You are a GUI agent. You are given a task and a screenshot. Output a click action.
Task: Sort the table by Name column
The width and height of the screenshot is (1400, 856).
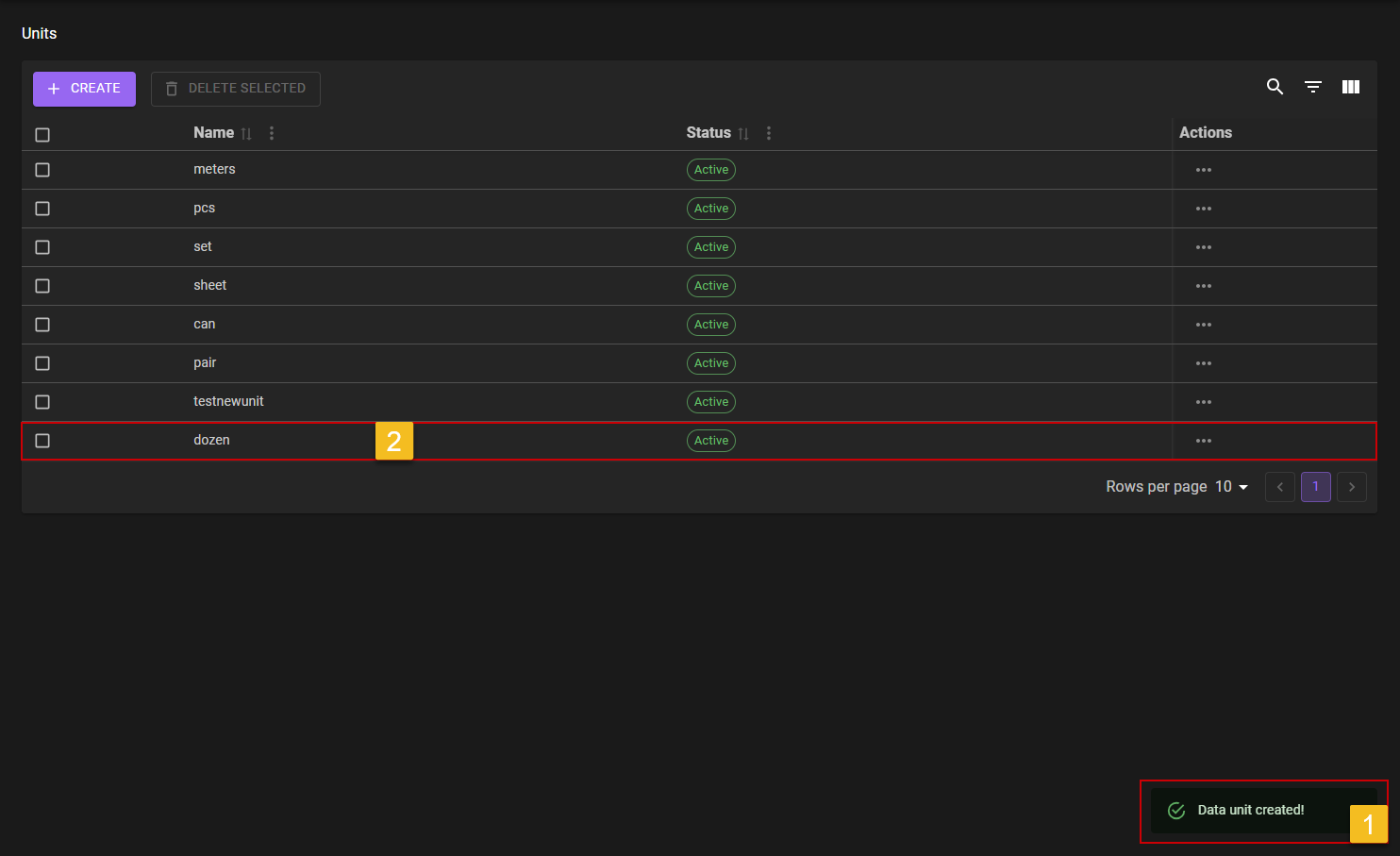(x=246, y=134)
